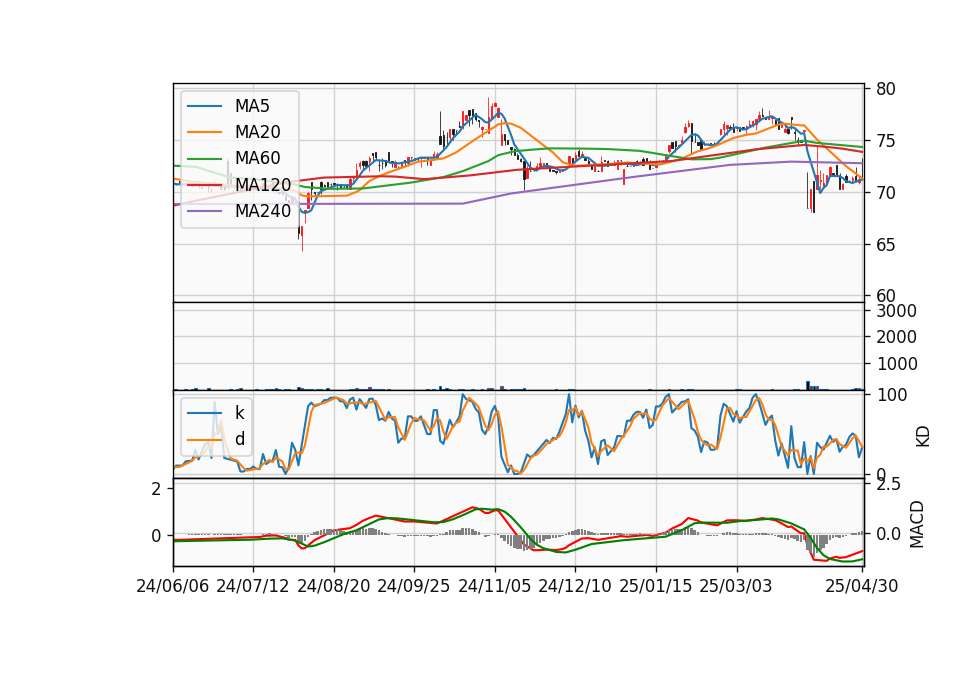Image resolution: width=960 pixels, height=690 pixels.
Task: Click the 80 price axis label
Action: pyautogui.click(x=886, y=89)
